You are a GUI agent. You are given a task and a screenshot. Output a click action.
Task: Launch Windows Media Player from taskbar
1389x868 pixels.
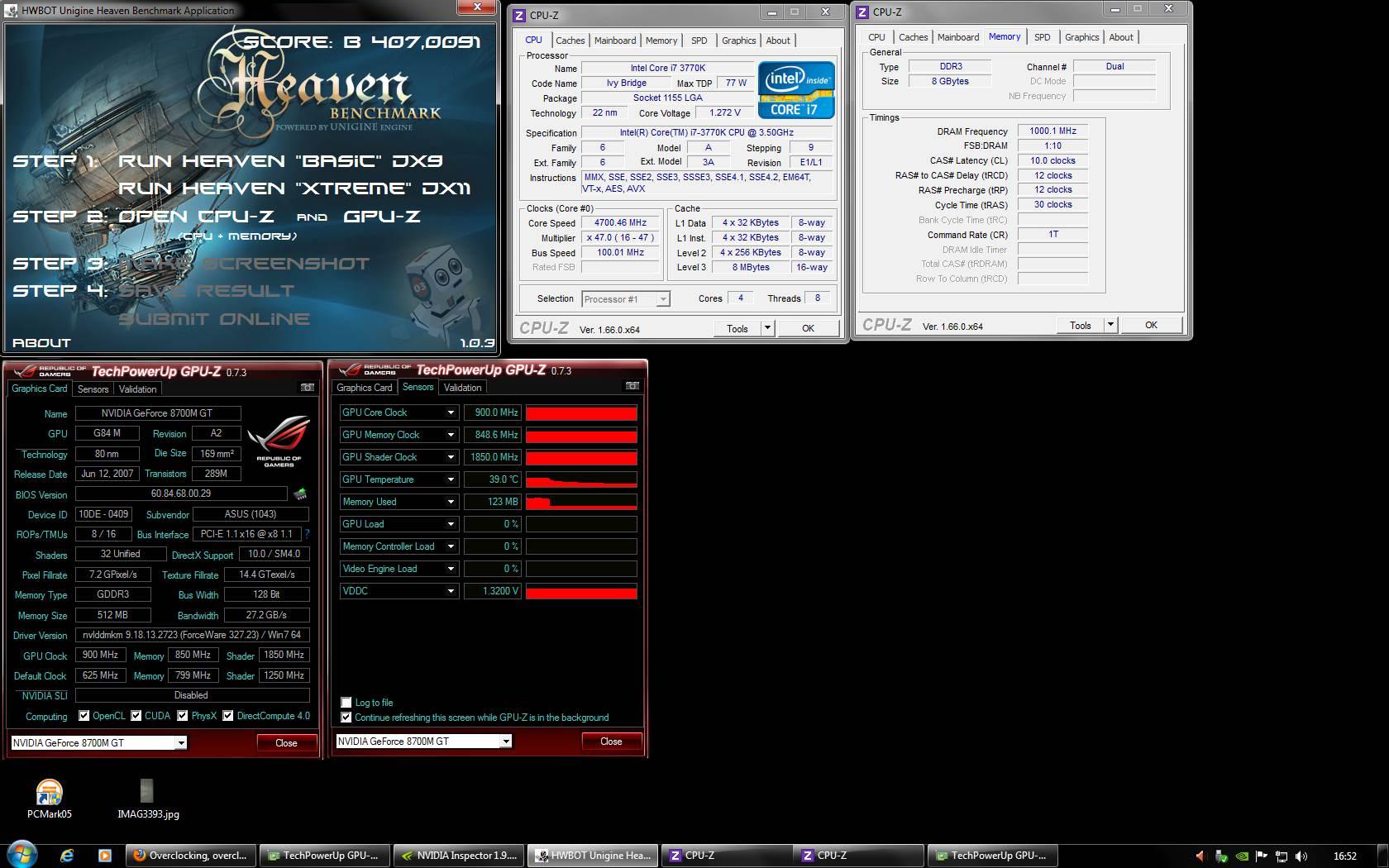(104, 856)
